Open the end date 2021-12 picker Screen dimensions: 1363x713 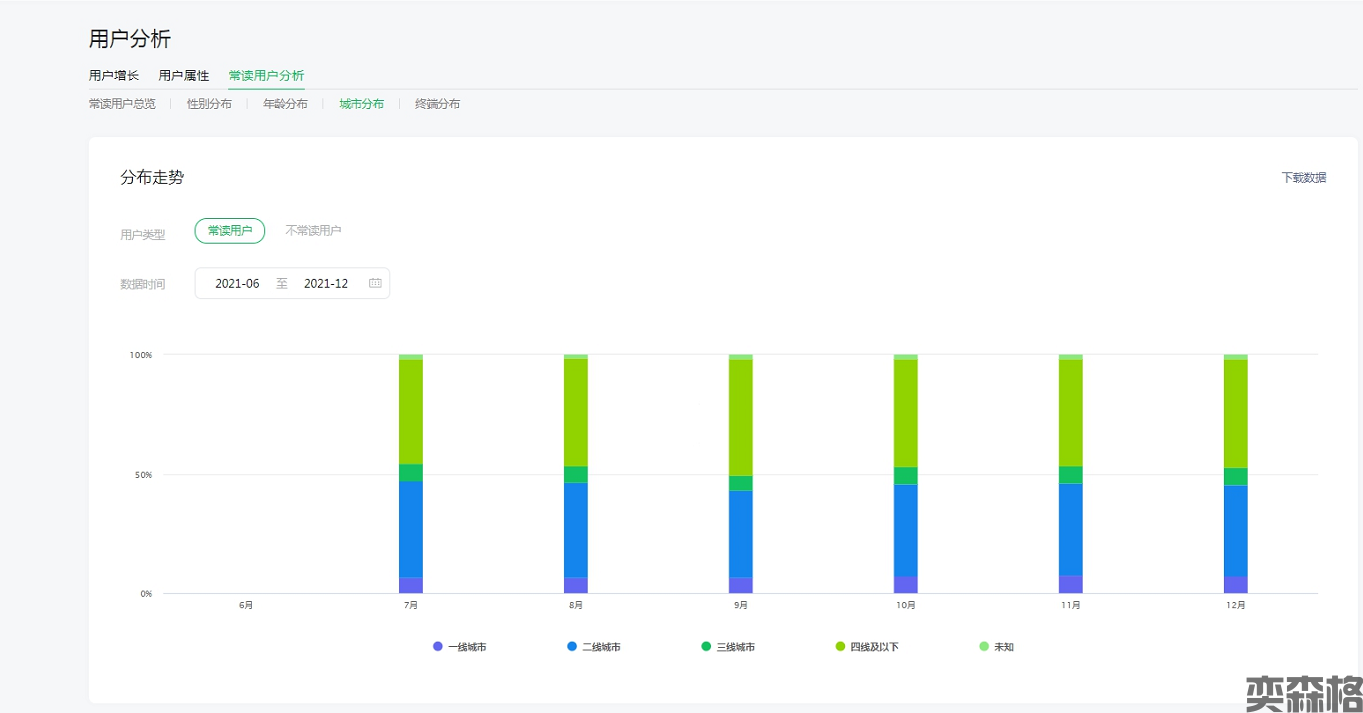pyautogui.click(x=326, y=283)
